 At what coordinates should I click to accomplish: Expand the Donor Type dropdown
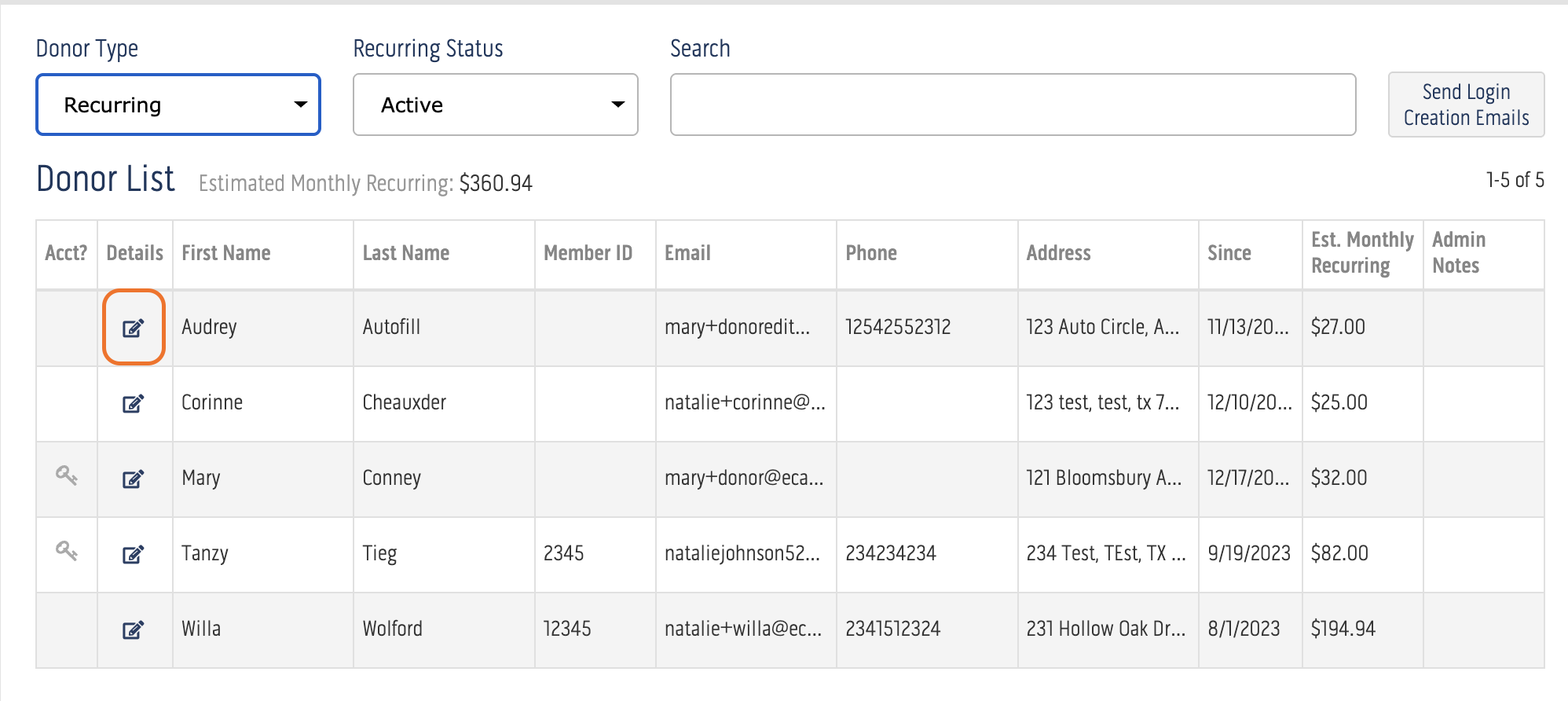coord(178,105)
